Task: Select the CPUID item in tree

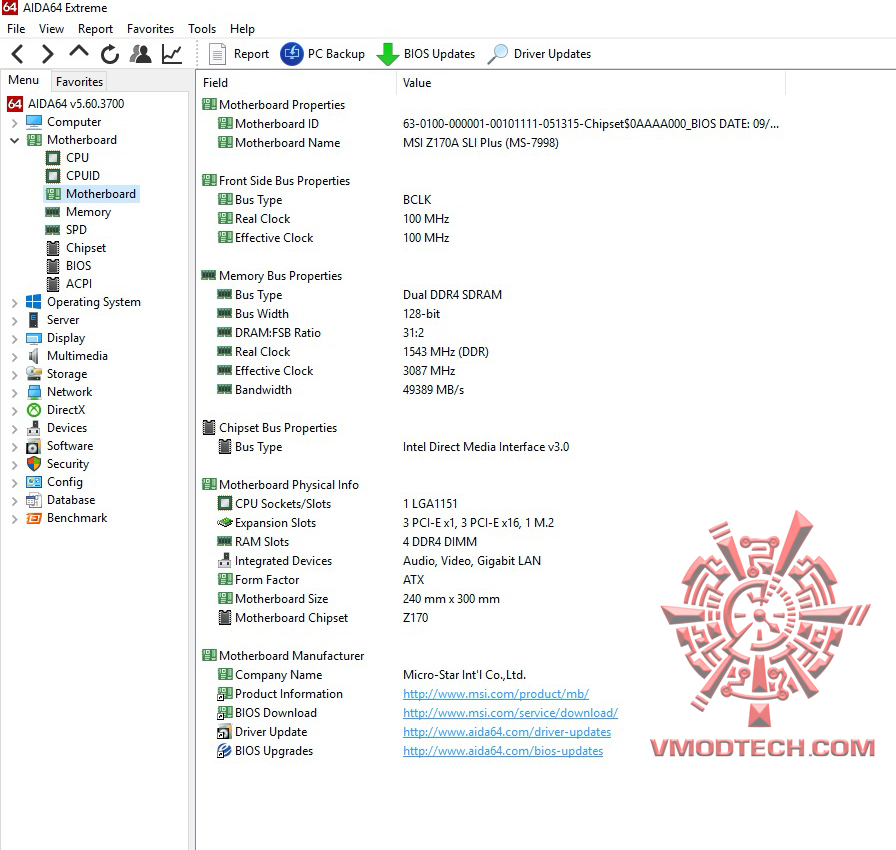Action: tap(83, 175)
